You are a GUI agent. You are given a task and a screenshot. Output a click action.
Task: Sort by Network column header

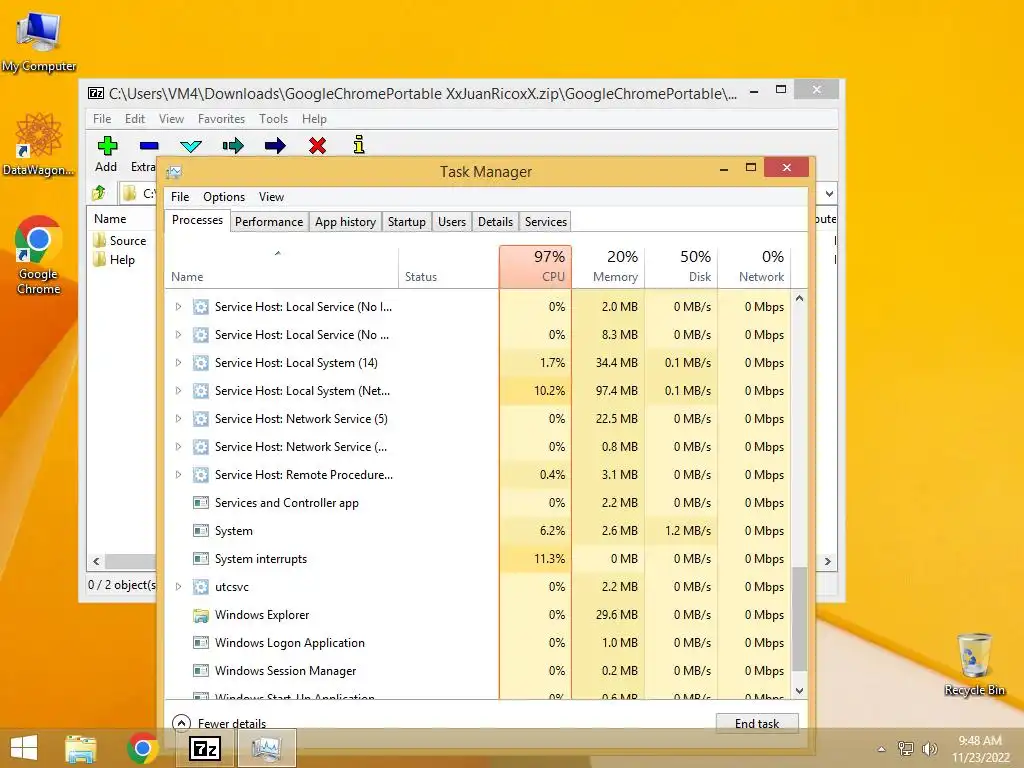tap(754, 266)
